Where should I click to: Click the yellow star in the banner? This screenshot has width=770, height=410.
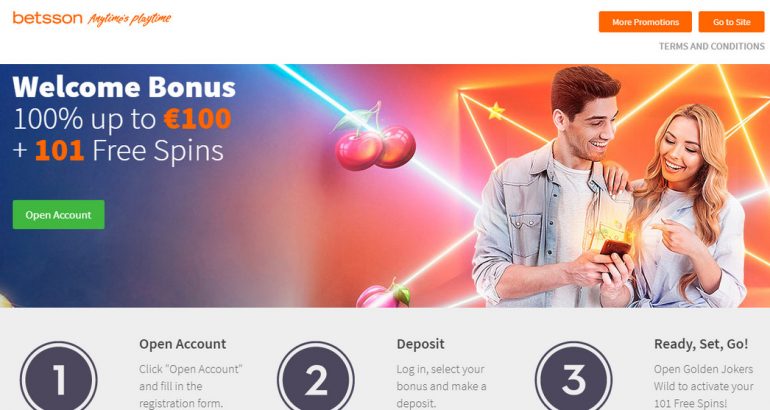495,111
